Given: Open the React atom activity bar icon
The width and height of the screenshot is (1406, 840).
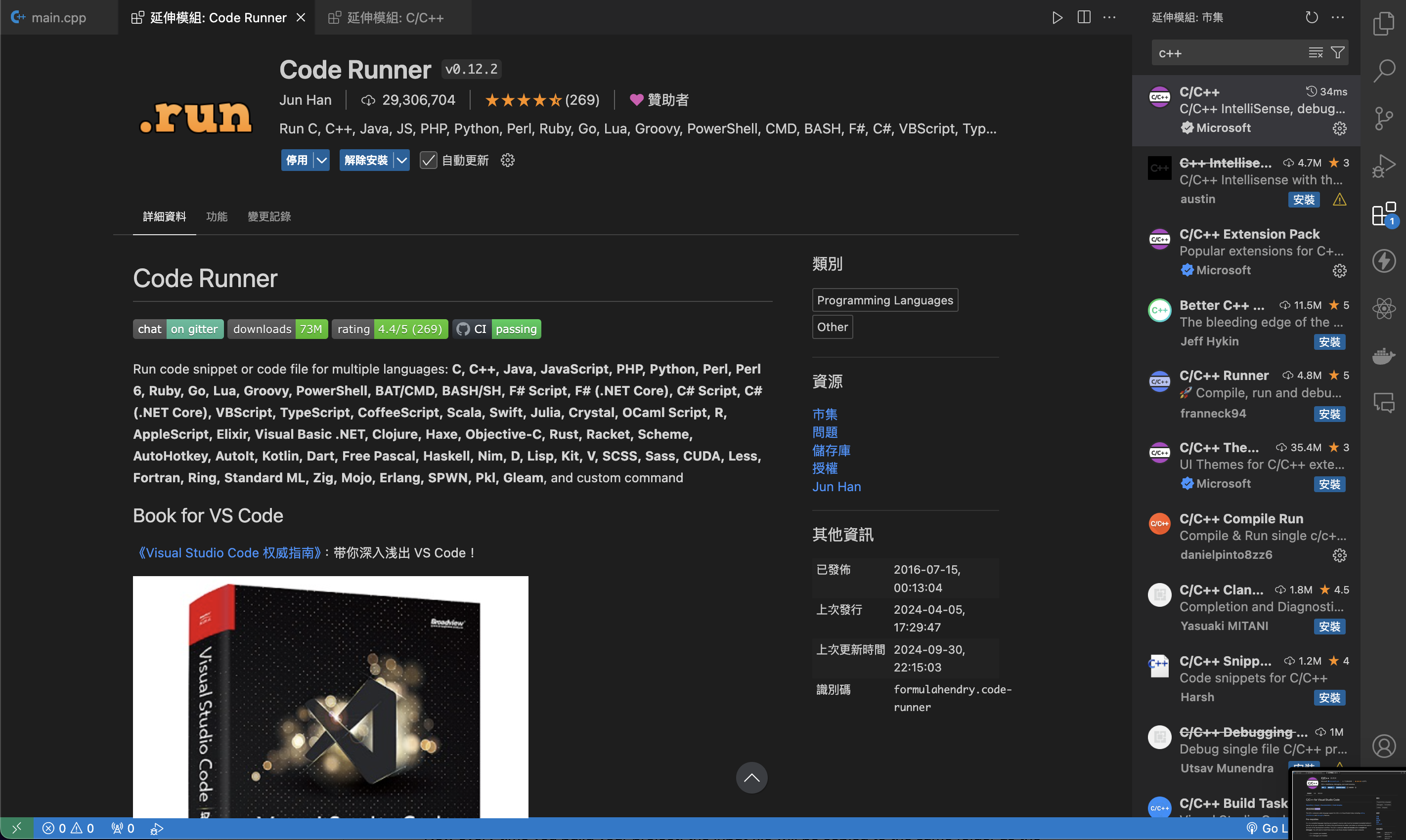Looking at the screenshot, I should click(x=1383, y=308).
